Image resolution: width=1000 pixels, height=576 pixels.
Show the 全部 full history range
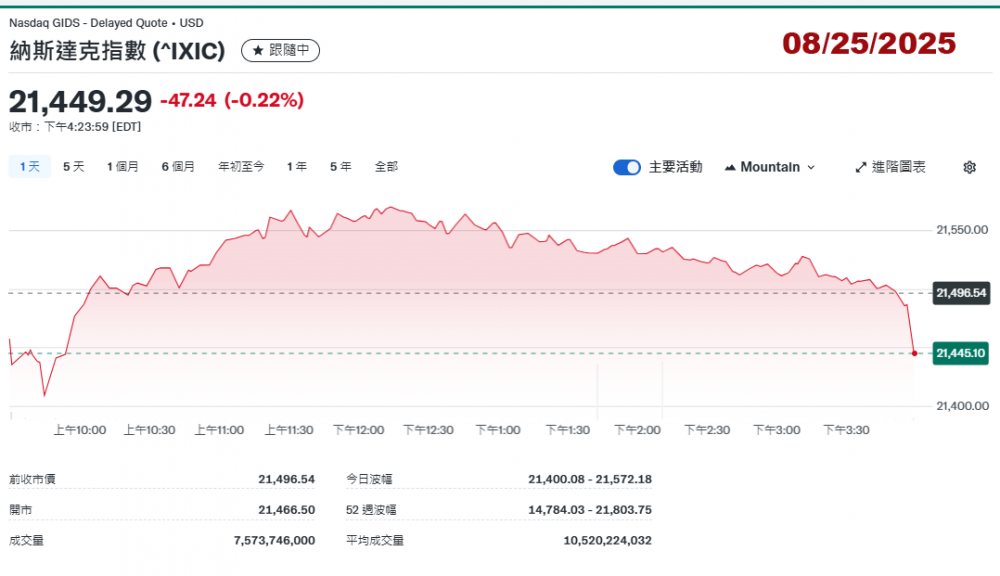coord(386,167)
